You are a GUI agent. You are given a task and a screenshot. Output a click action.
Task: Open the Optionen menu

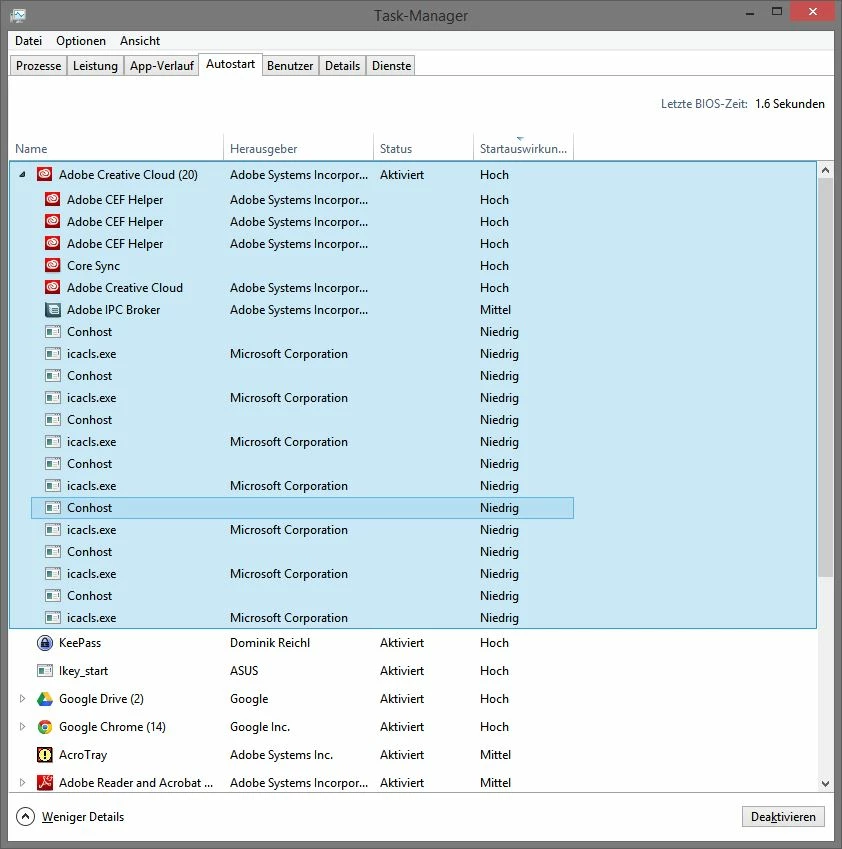pos(81,41)
